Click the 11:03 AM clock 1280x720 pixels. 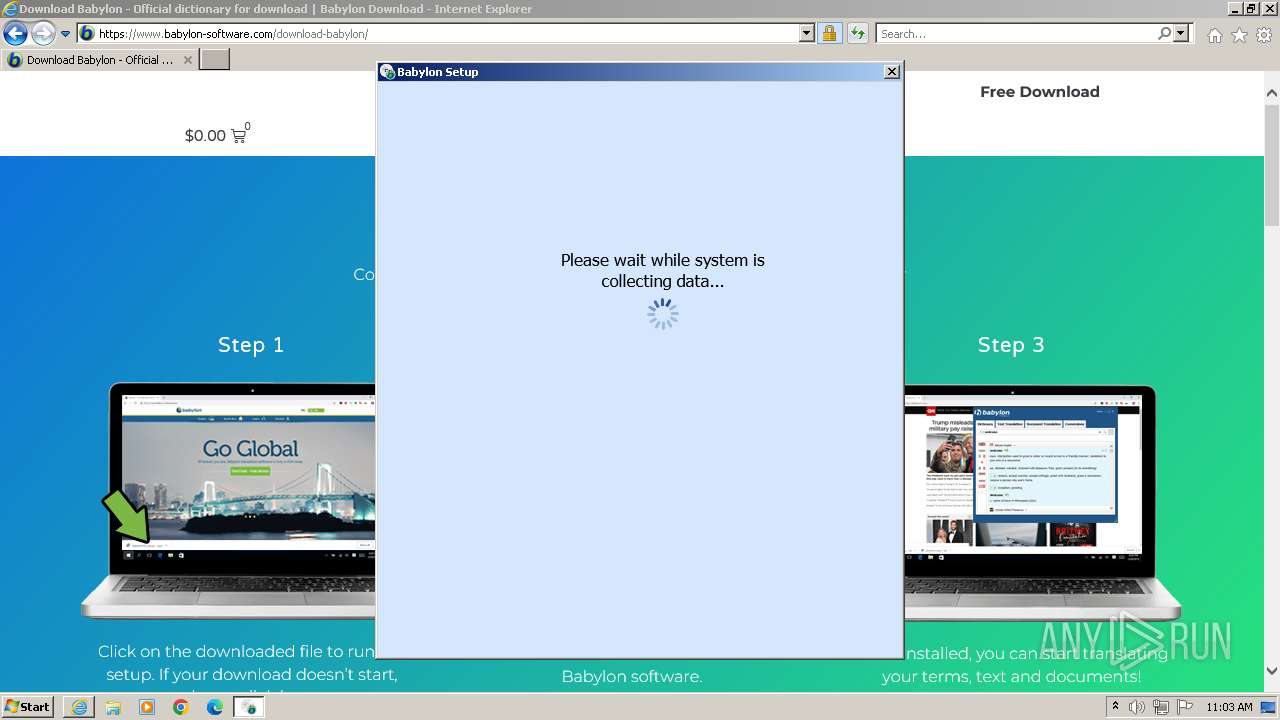[x=1229, y=707]
